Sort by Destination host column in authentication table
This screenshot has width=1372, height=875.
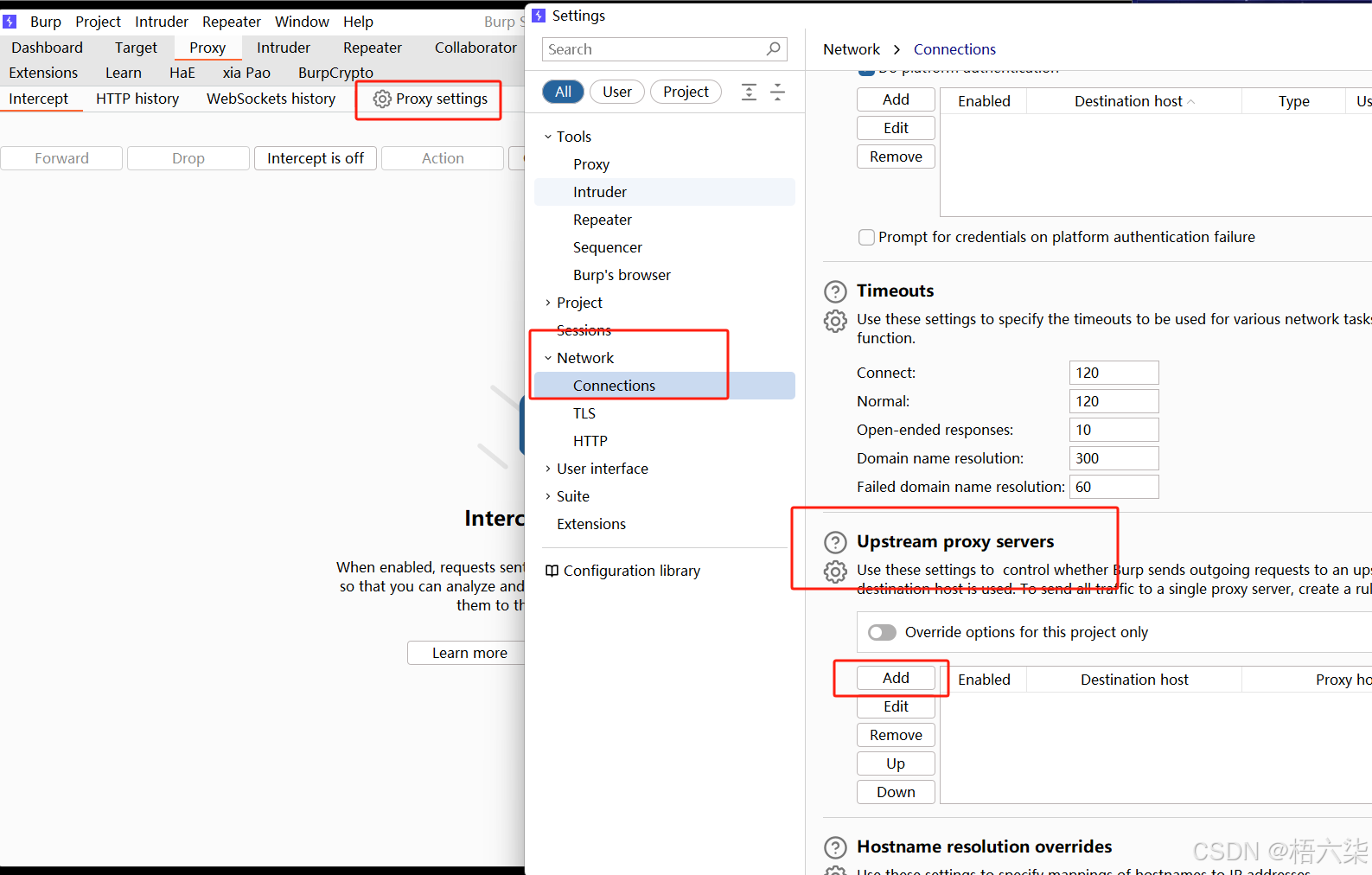click(1133, 101)
